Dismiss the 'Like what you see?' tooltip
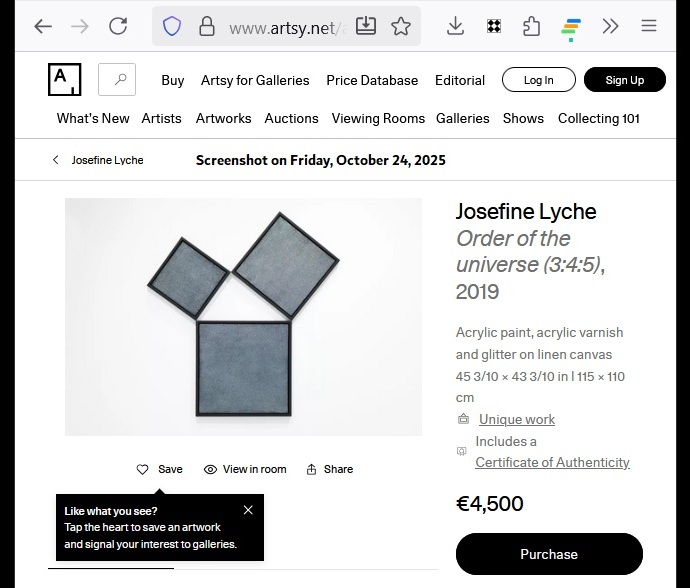 (248, 510)
